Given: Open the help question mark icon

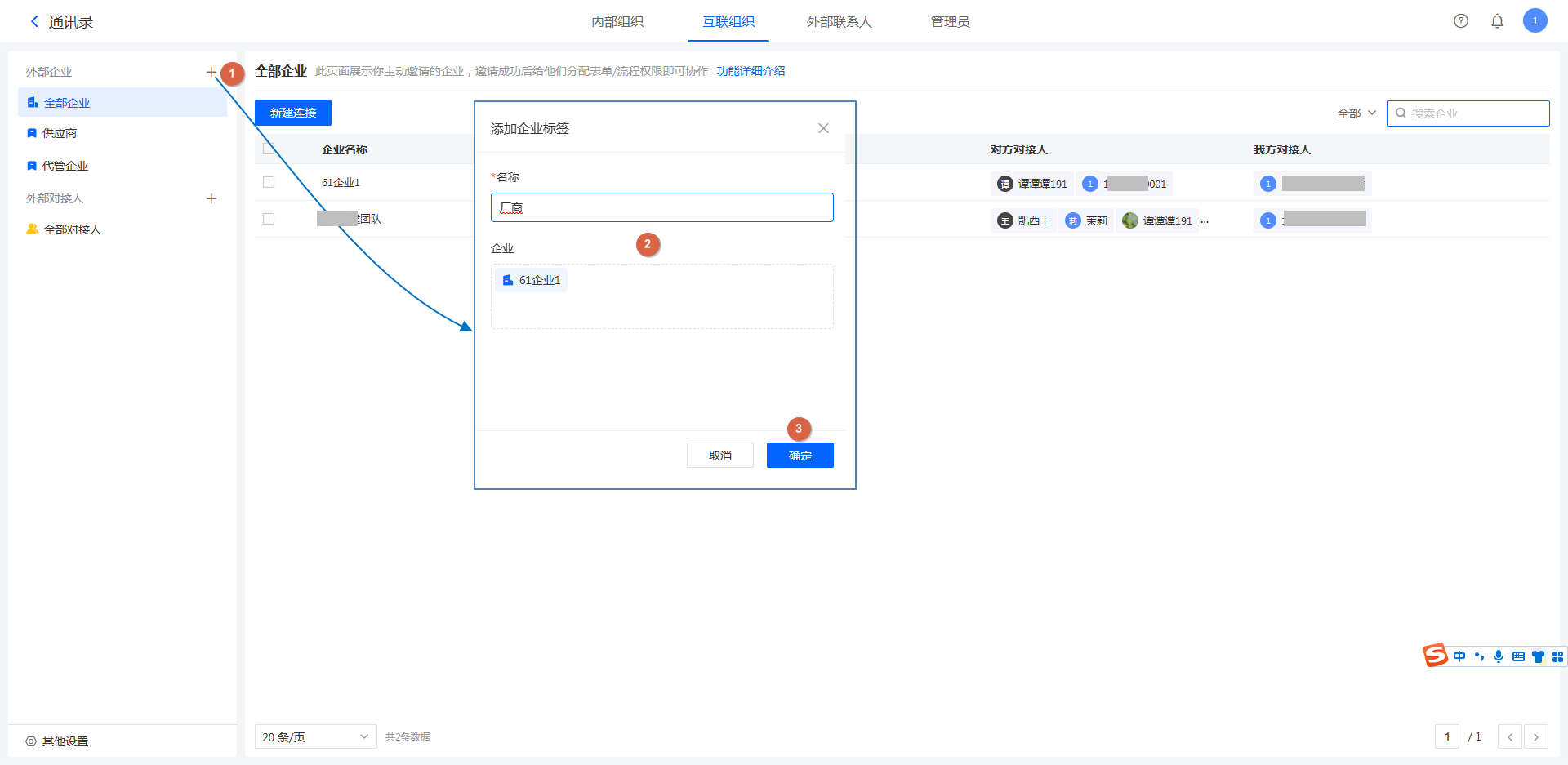Looking at the screenshot, I should coord(1461,21).
